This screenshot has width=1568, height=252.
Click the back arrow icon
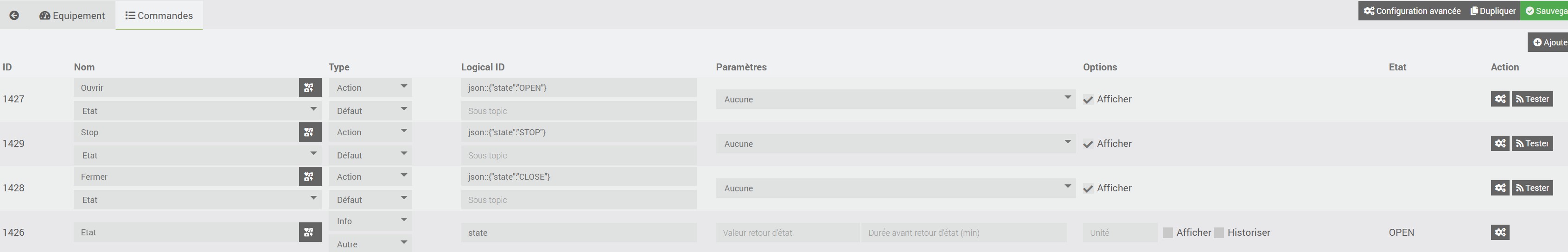14,15
